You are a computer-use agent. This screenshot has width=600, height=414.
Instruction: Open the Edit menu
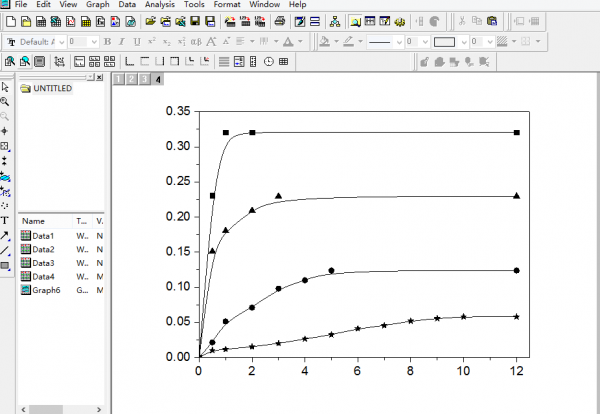[43, 5]
